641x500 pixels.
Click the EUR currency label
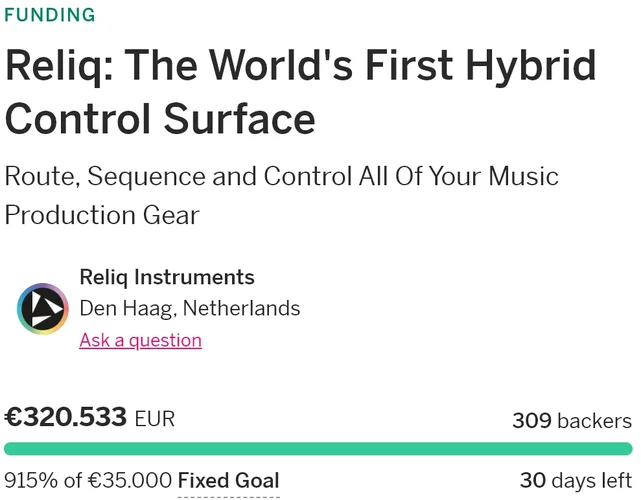point(154,419)
